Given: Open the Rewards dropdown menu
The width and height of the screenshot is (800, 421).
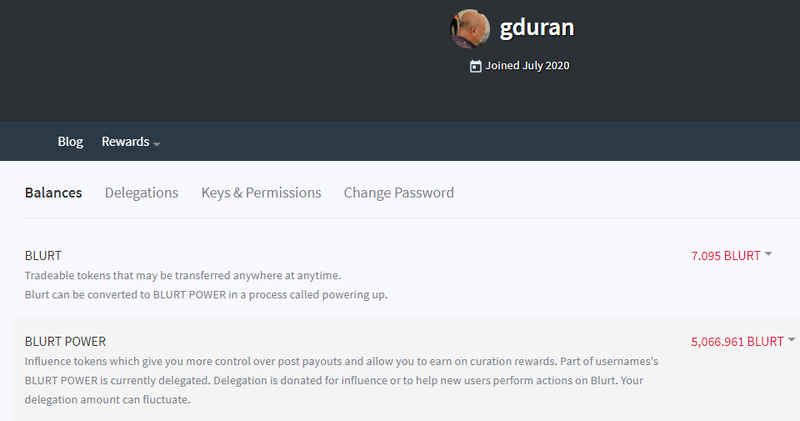Looking at the screenshot, I should point(131,141).
